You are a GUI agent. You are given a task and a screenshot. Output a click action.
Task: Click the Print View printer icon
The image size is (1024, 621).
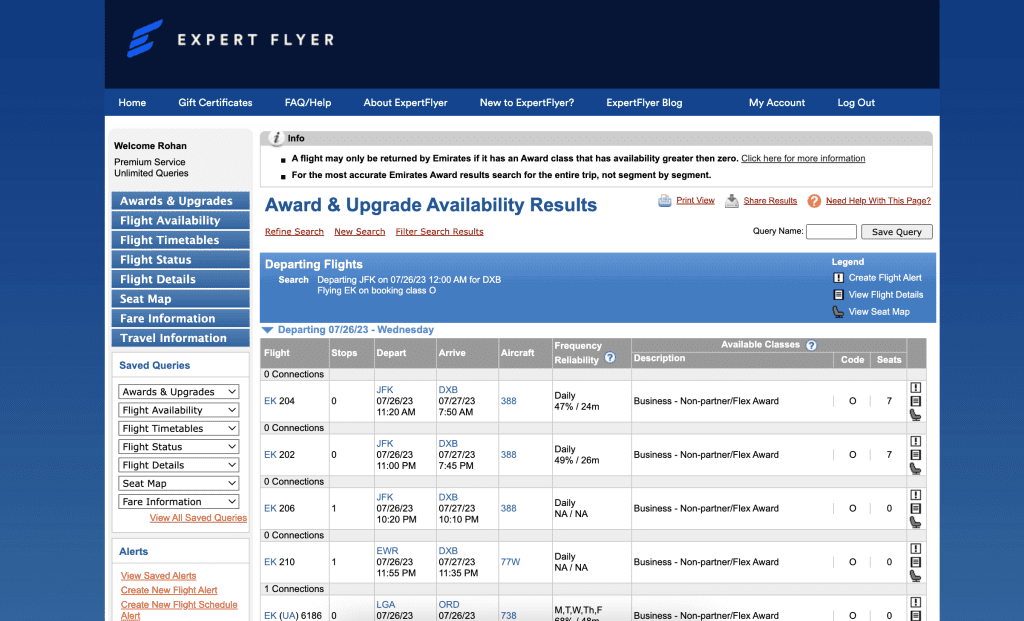(x=664, y=200)
